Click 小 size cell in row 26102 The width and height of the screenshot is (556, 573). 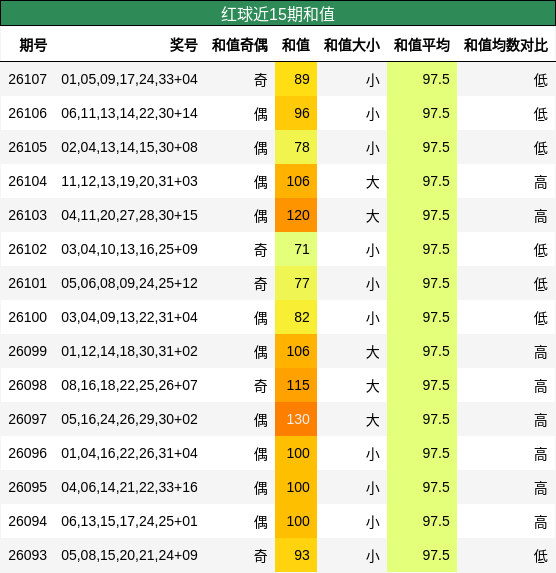click(x=372, y=250)
